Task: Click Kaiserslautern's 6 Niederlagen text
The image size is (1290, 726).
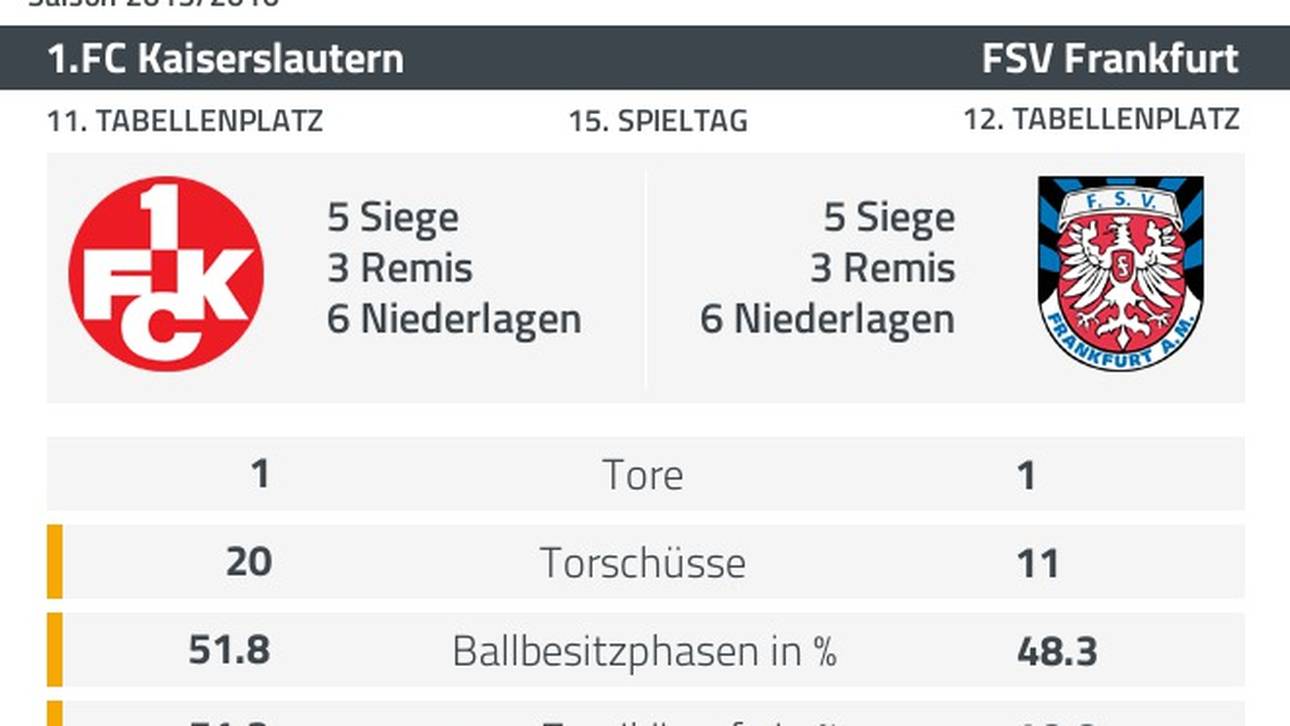Action: pyautogui.click(x=454, y=319)
